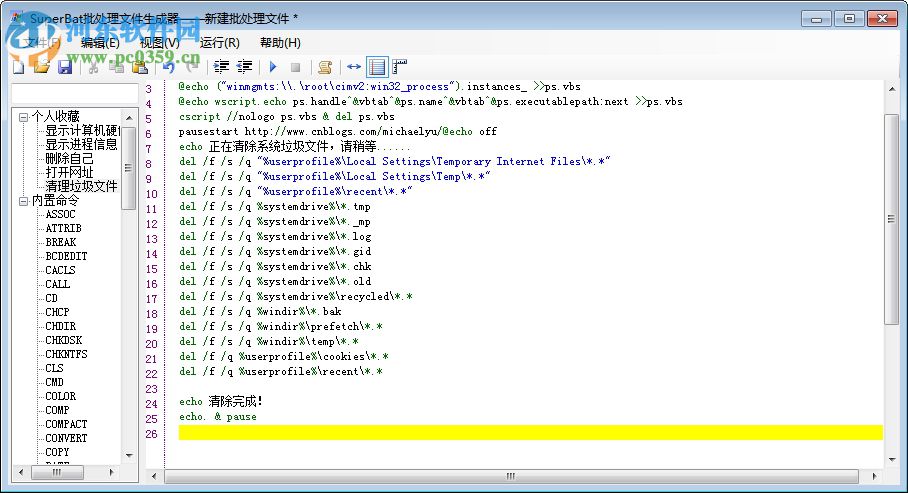This screenshot has width=908, height=493.
Task: Create a new batch file
Action: [19, 67]
